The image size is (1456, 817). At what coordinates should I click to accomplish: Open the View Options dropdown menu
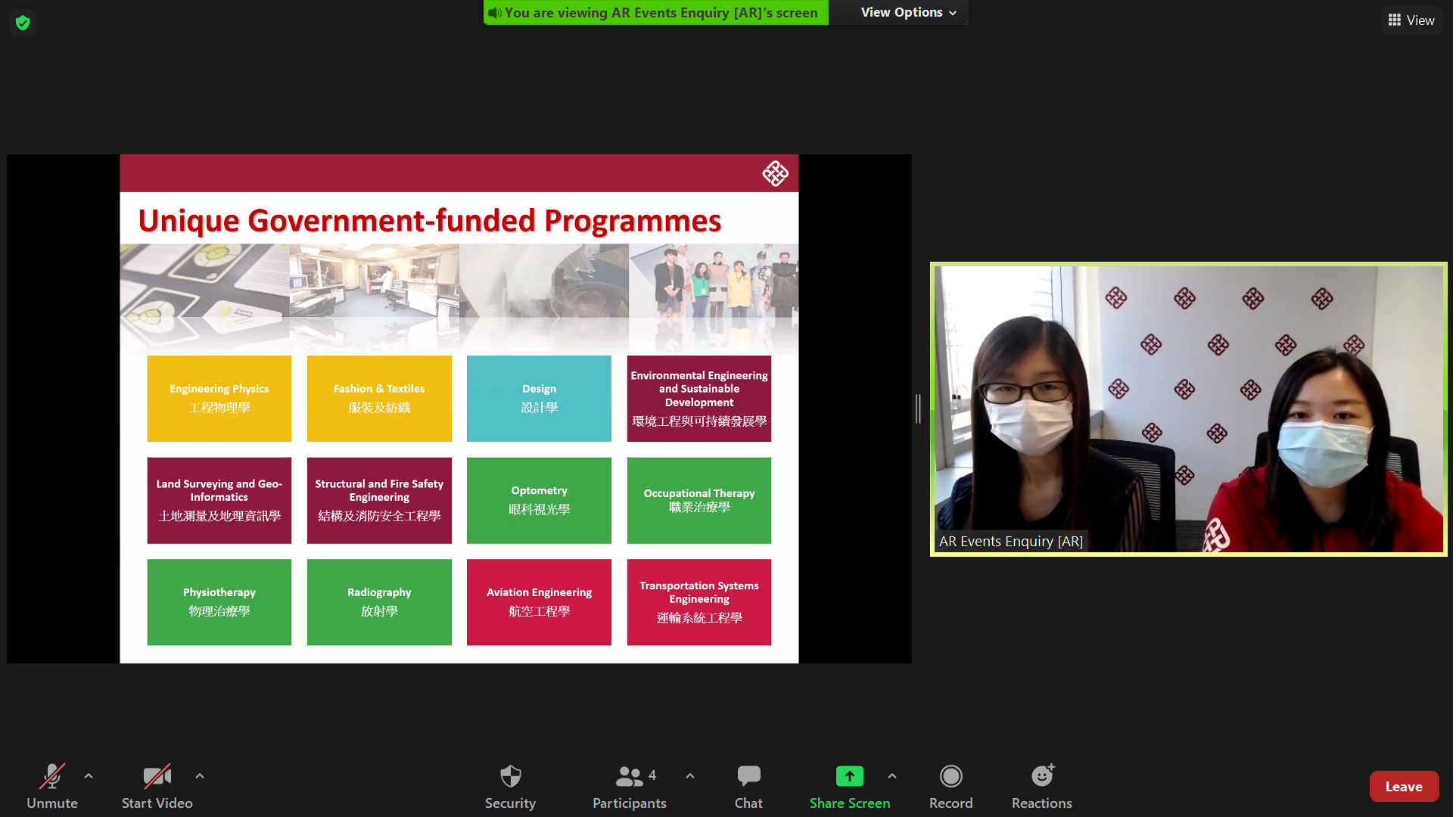[909, 13]
